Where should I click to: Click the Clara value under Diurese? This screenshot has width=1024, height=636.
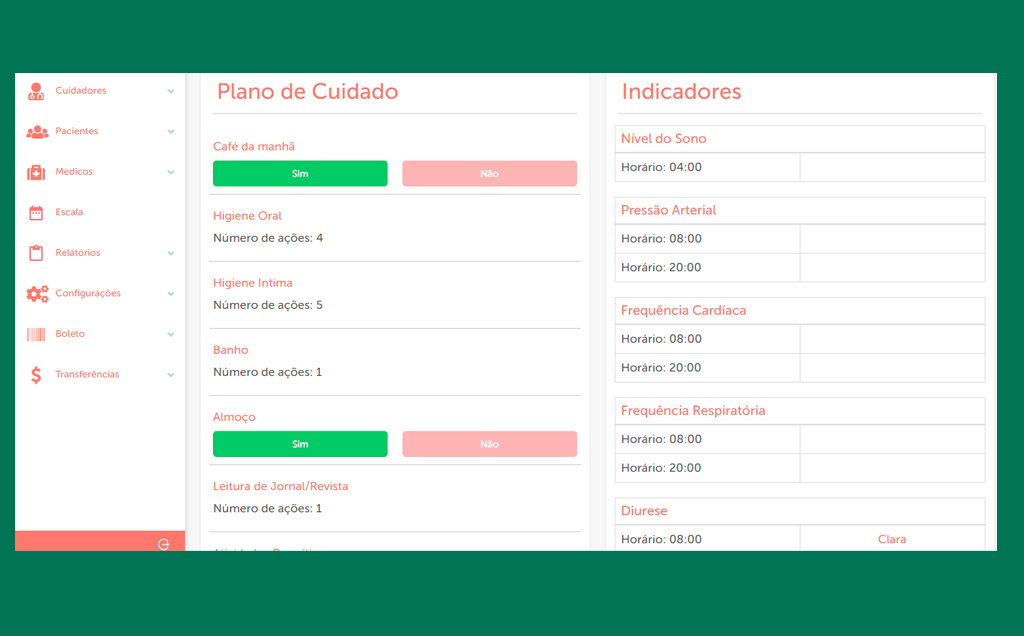[891, 539]
